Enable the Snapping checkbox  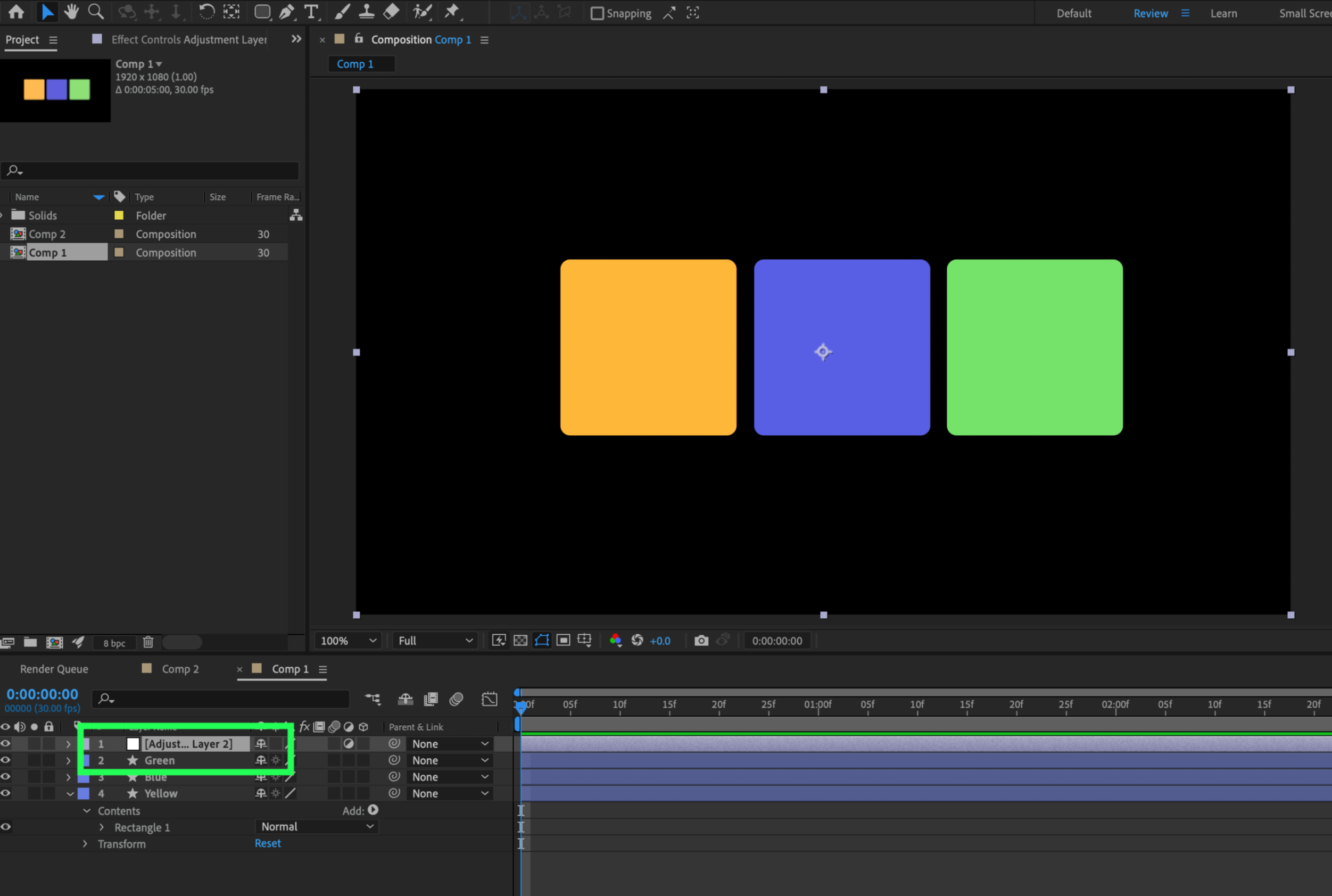pos(597,13)
